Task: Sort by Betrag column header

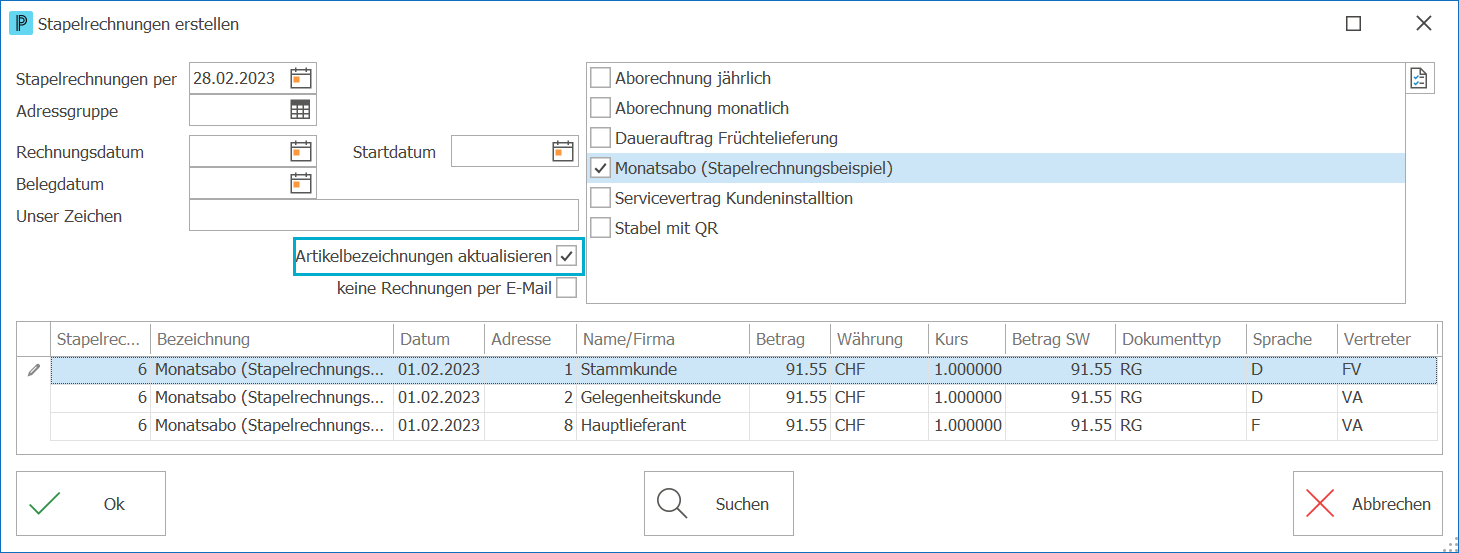Action: point(789,339)
